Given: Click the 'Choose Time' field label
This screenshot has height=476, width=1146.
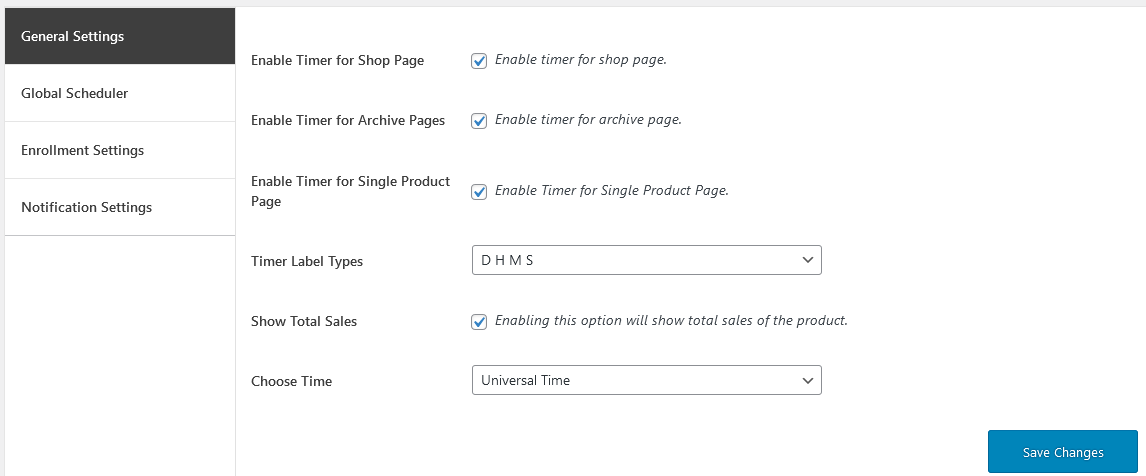Looking at the screenshot, I should pos(291,381).
